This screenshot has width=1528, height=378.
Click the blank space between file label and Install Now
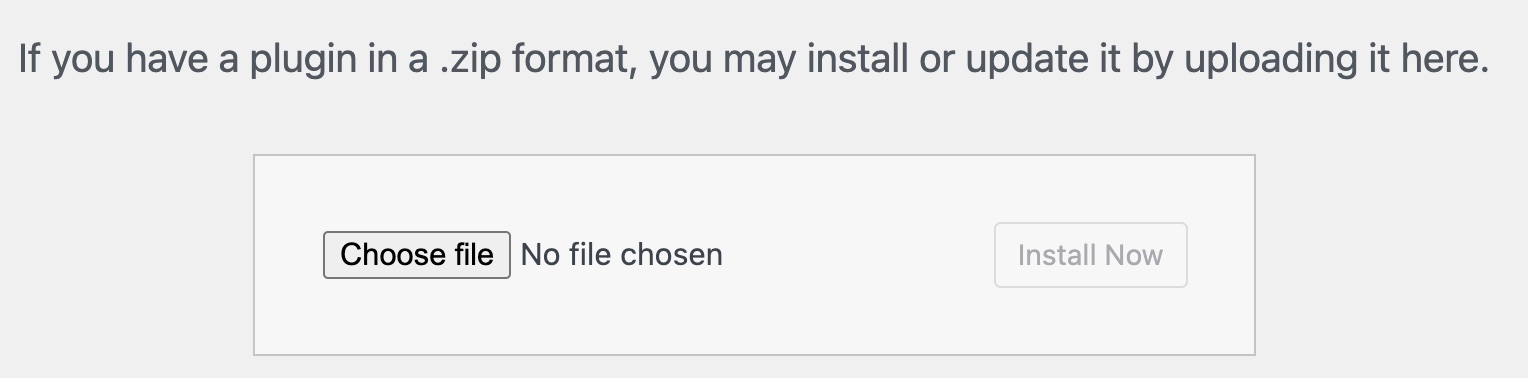858,255
